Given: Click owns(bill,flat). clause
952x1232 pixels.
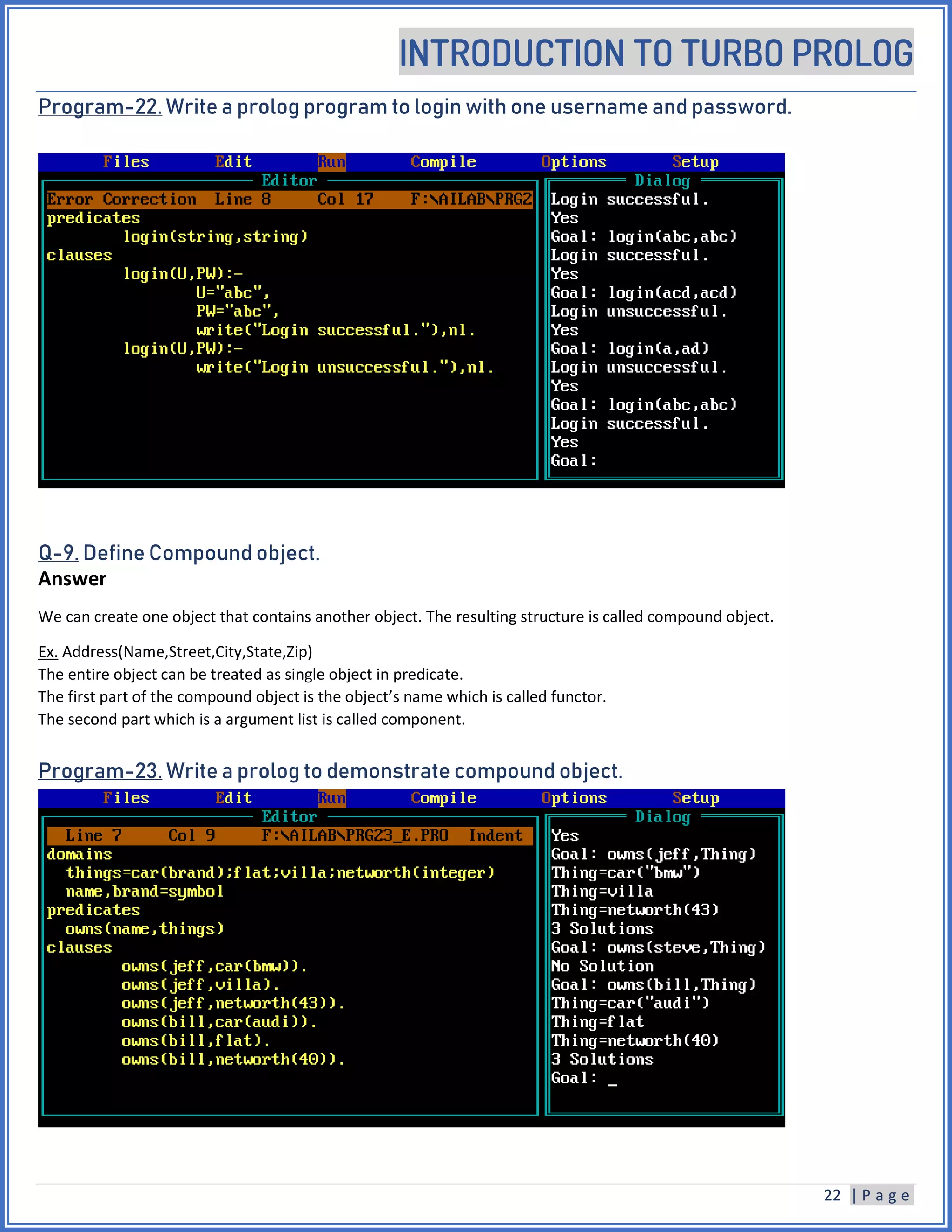Looking at the screenshot, I should point(196,1041).
